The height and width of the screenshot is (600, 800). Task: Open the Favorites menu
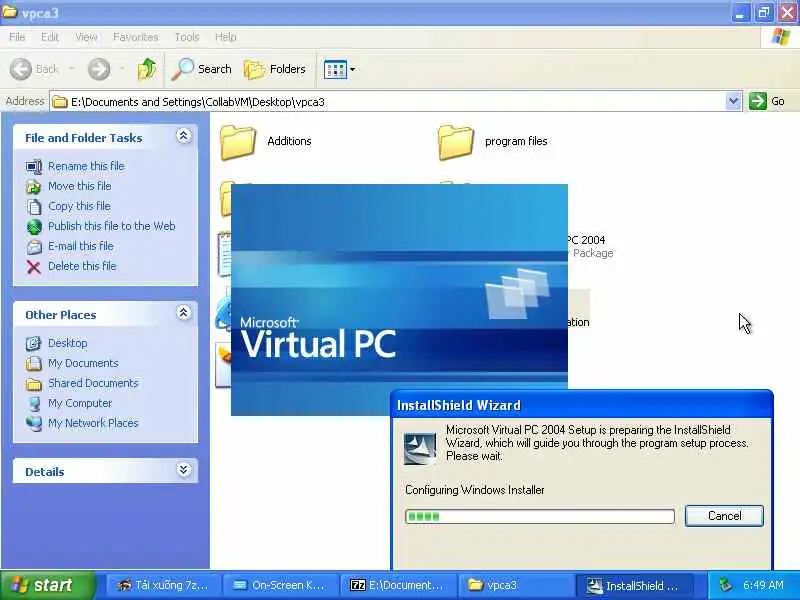[135, 37]
